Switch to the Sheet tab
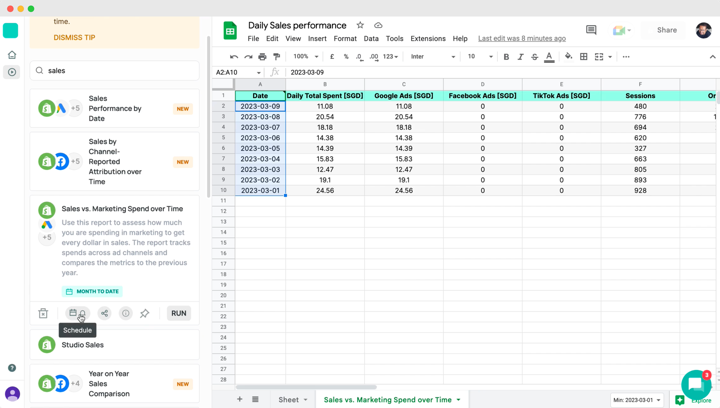The image size is (720, 408). [292, 400]
